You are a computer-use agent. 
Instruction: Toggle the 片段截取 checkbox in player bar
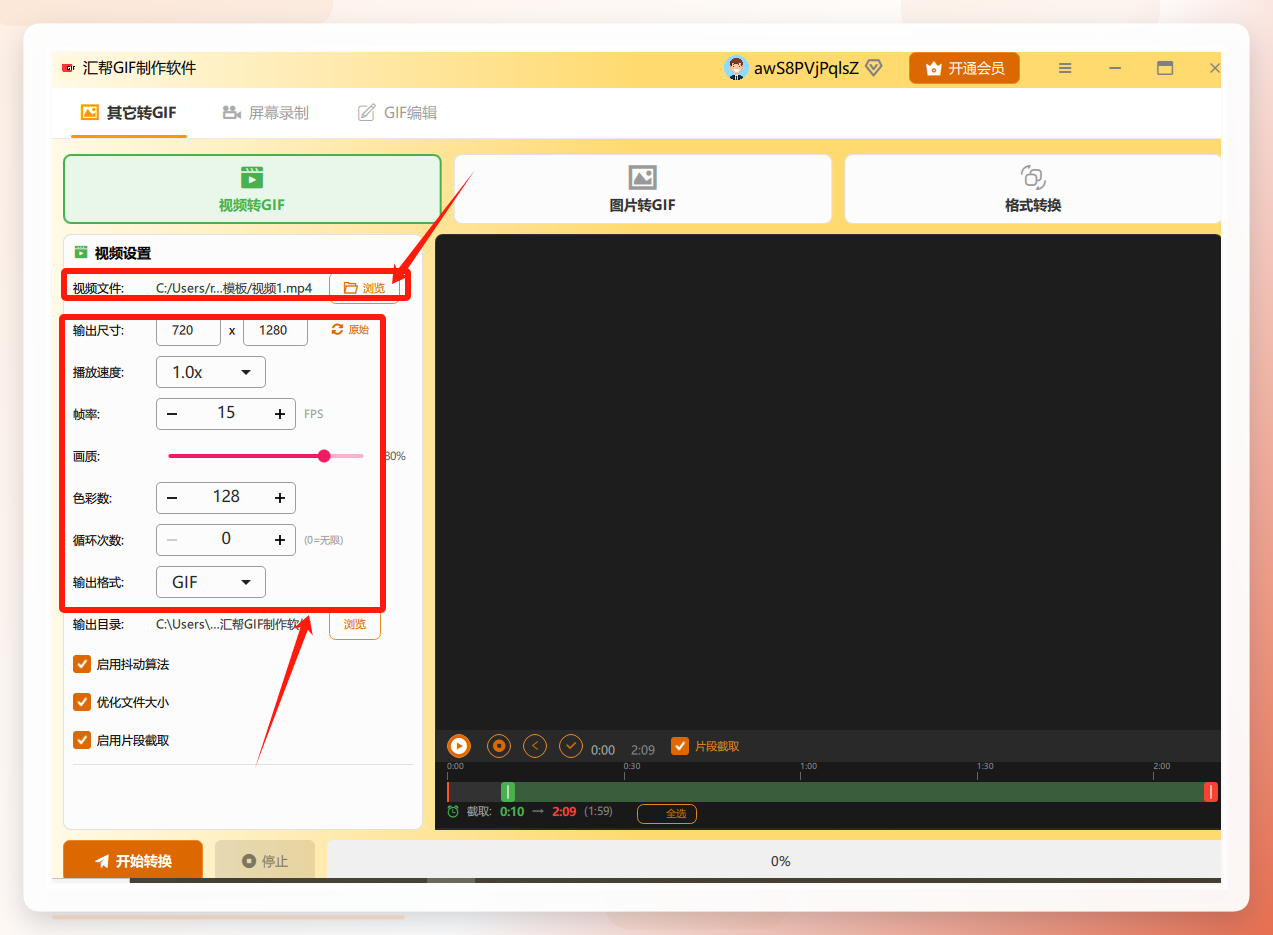click(680, 746)
